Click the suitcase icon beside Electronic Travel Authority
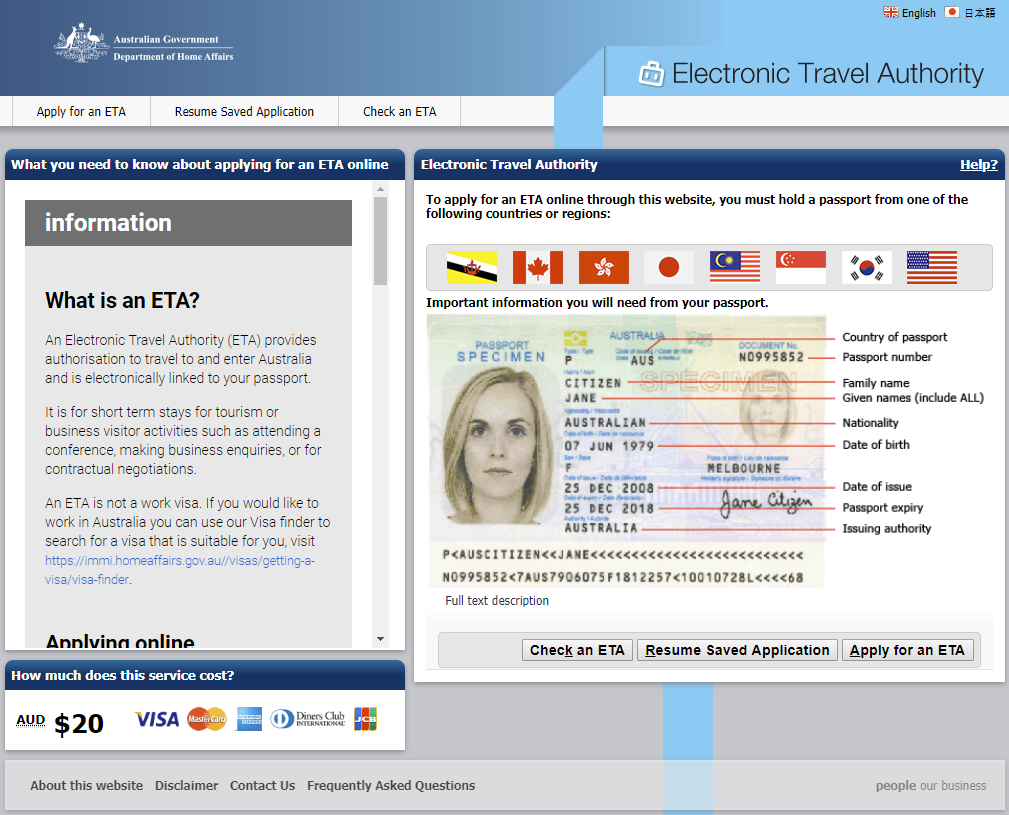Viewport: 1009px width, 815px height. point(651,74)
